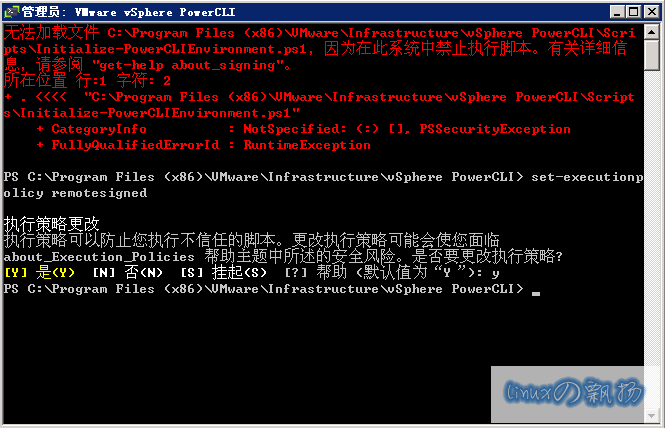This screenshot has height=428, width=665.
Task: Close the vSphere PowerCLI window
Action: pyautogui.click(x=652, y=12)
